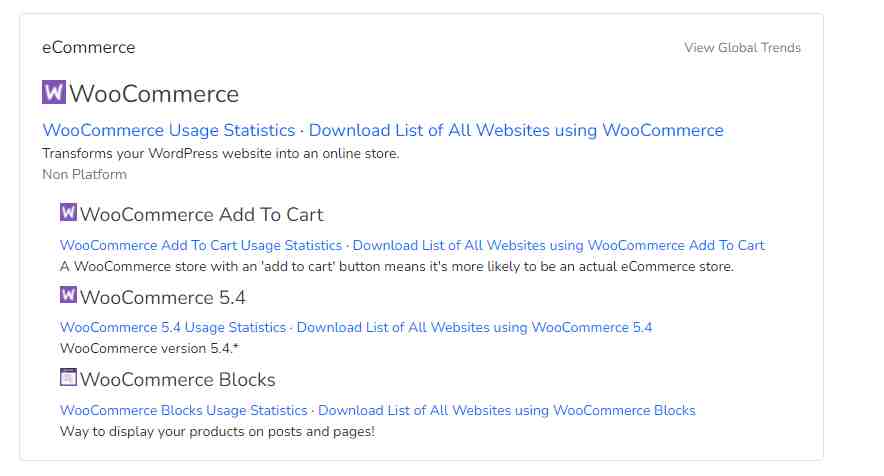Download list of websites using WooCommerce Blocks
884x476 pixels.
point(507,411)
